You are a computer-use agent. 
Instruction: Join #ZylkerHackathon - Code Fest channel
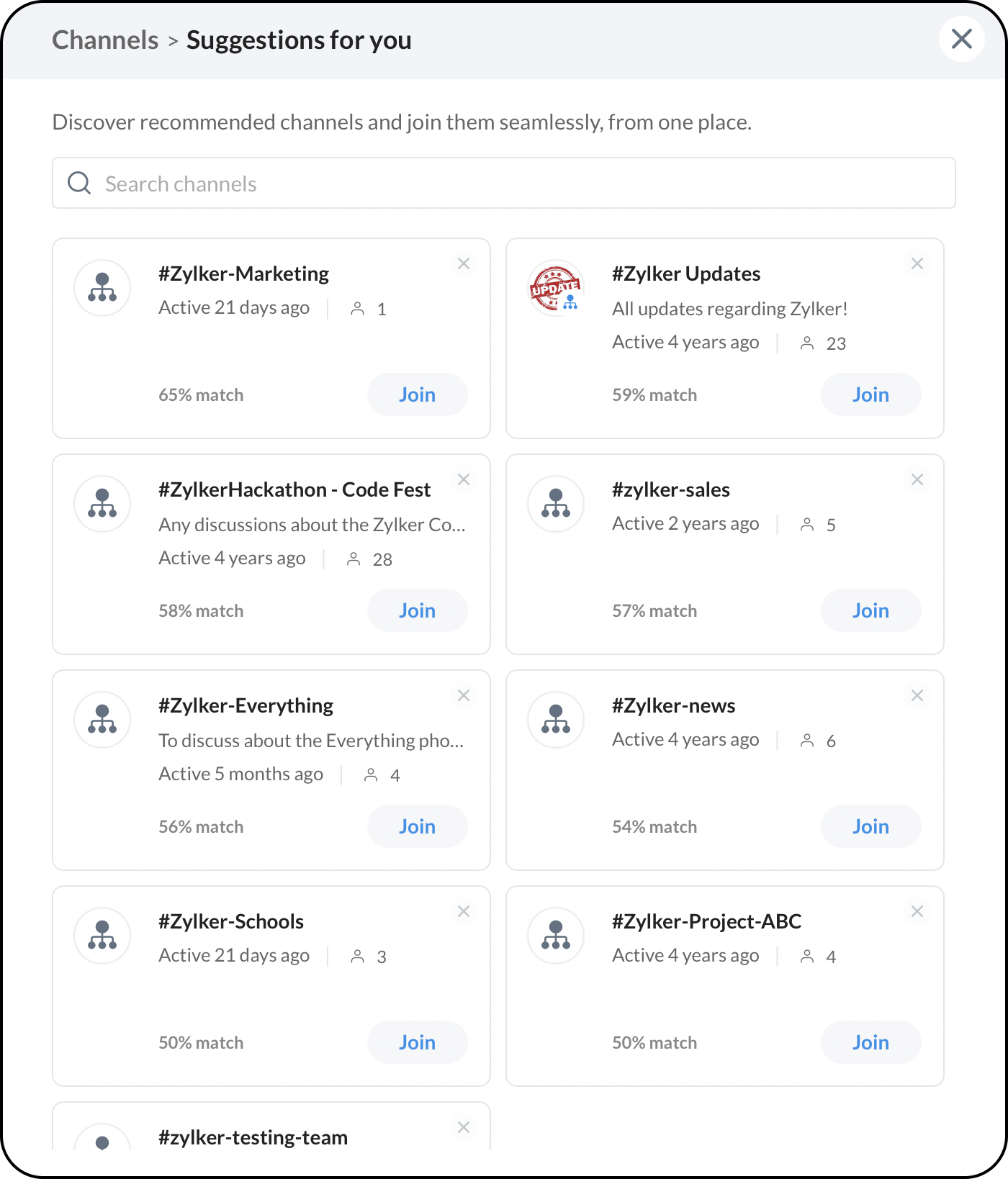tap(417, 610)
